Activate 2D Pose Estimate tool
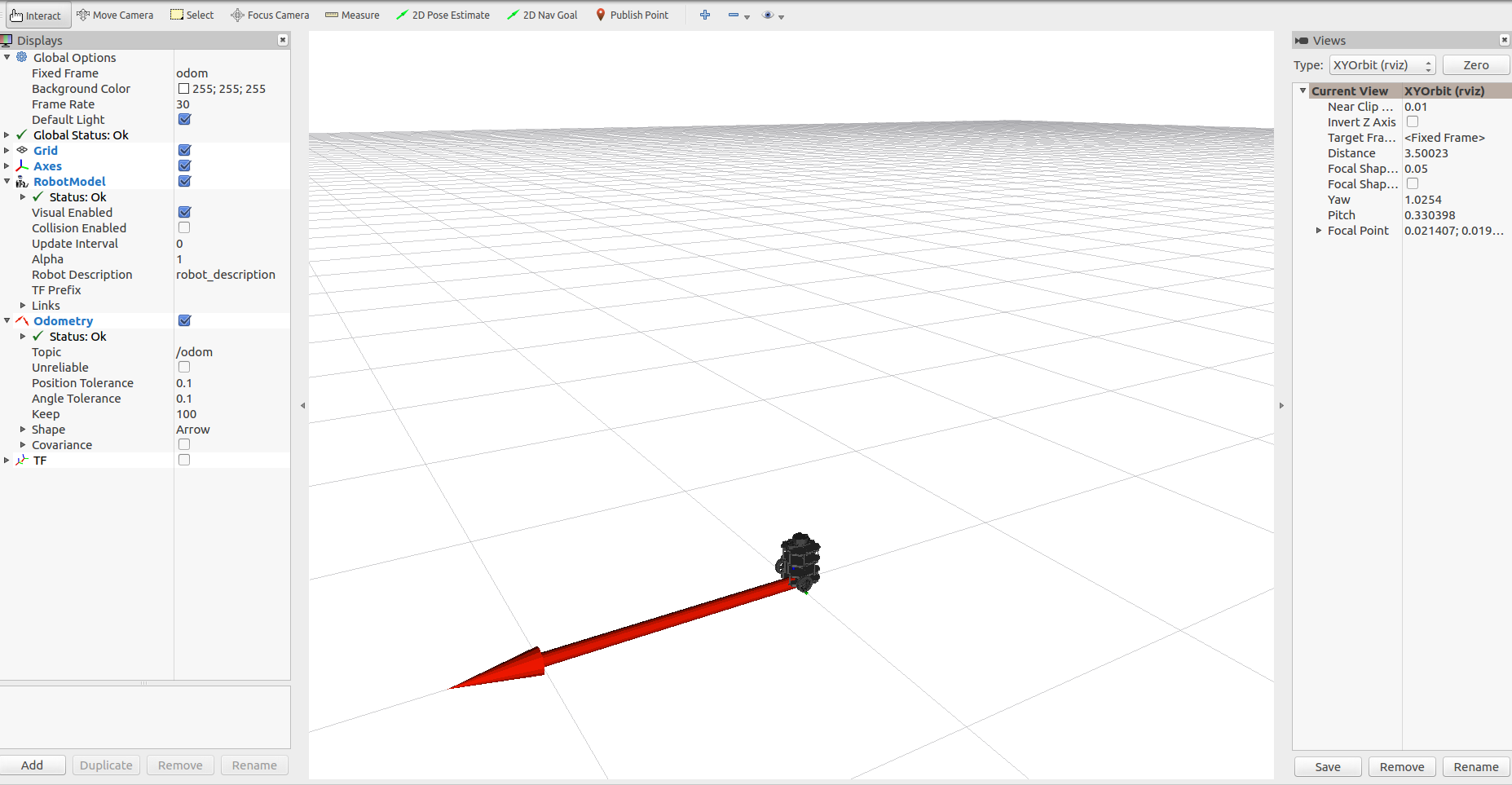 coord(443,15)
